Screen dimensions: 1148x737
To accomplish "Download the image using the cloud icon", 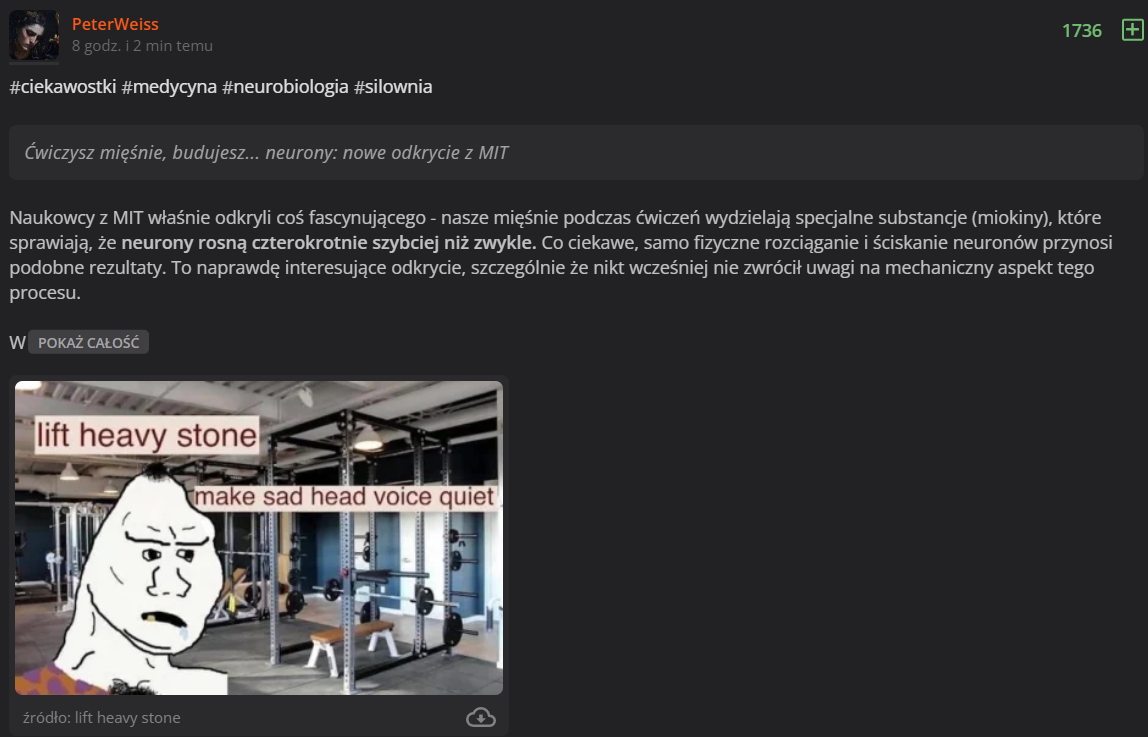I will point(481,717).
